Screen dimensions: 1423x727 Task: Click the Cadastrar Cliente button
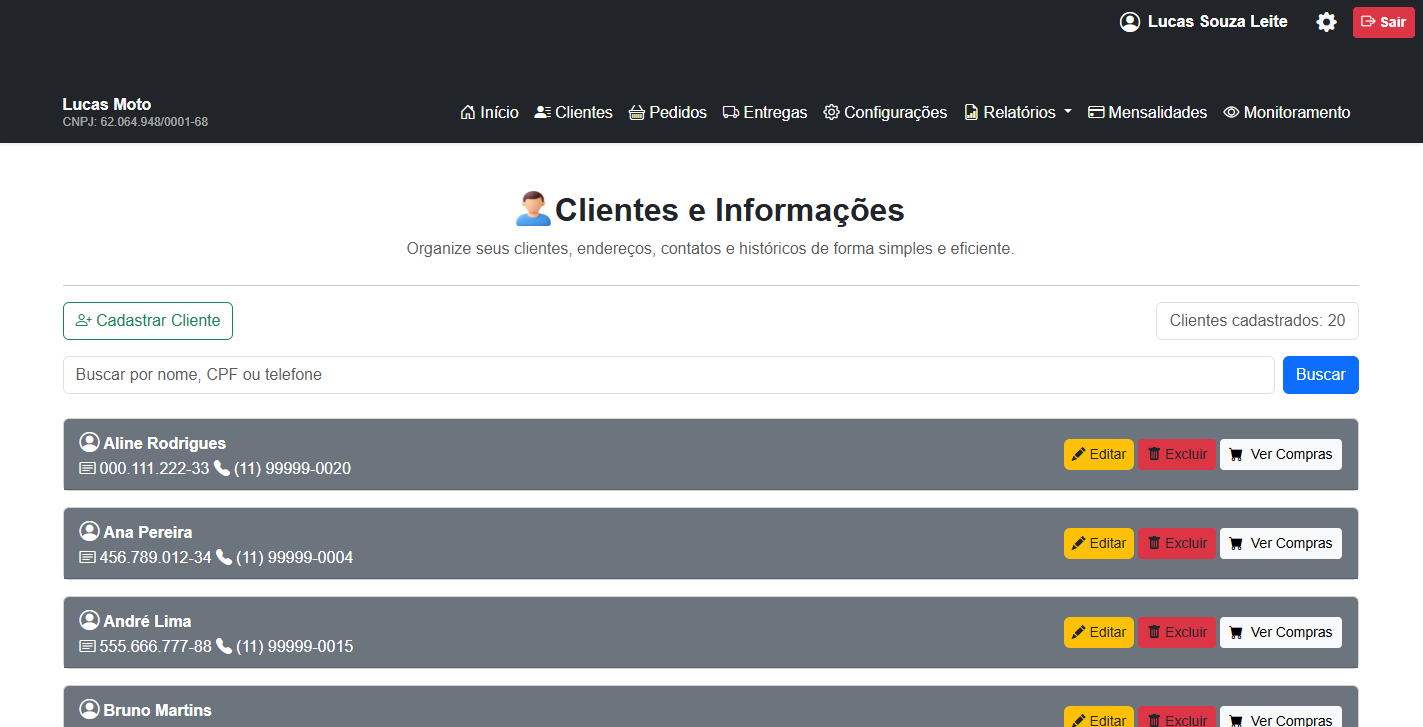(147, 320)
